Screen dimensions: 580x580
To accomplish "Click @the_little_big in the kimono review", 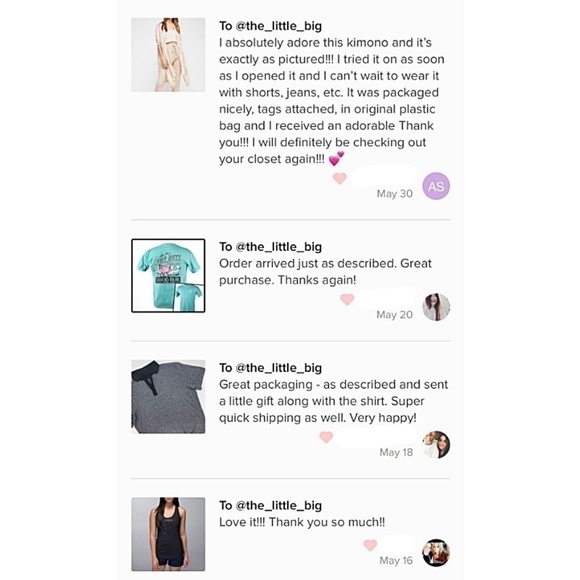I will pos(279,26).
